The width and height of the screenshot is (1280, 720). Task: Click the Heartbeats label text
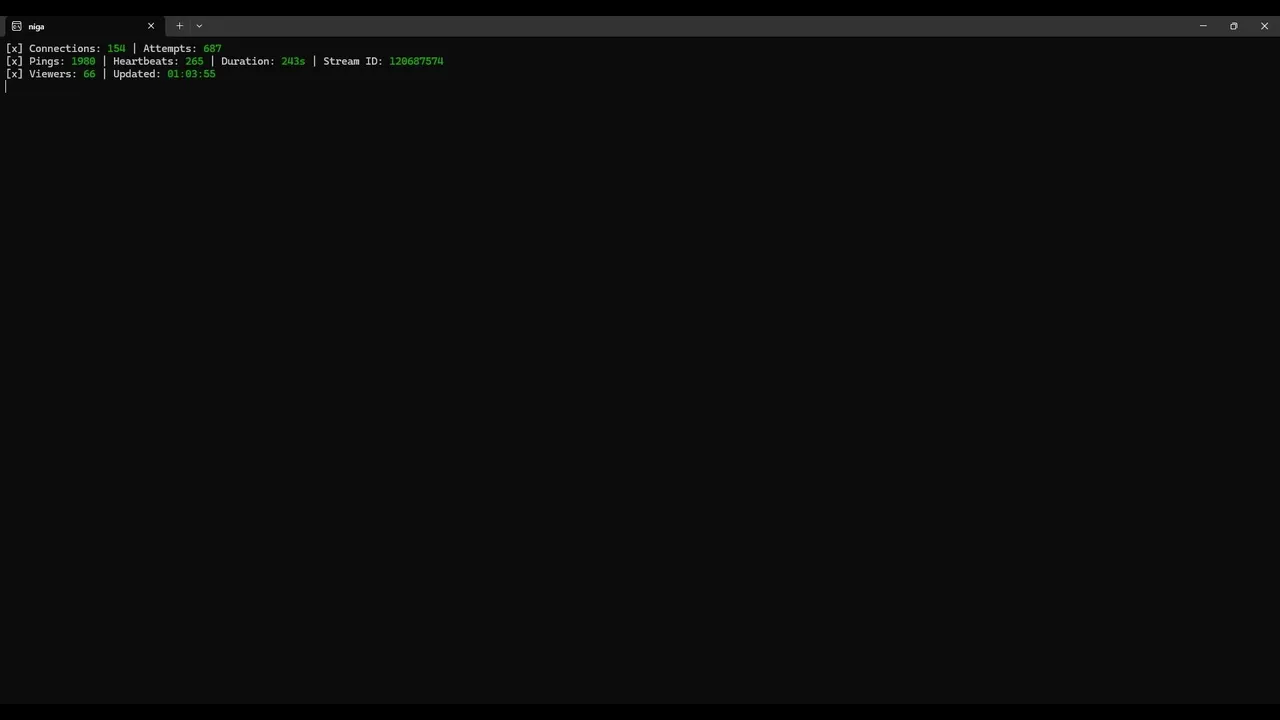[146, 61]
